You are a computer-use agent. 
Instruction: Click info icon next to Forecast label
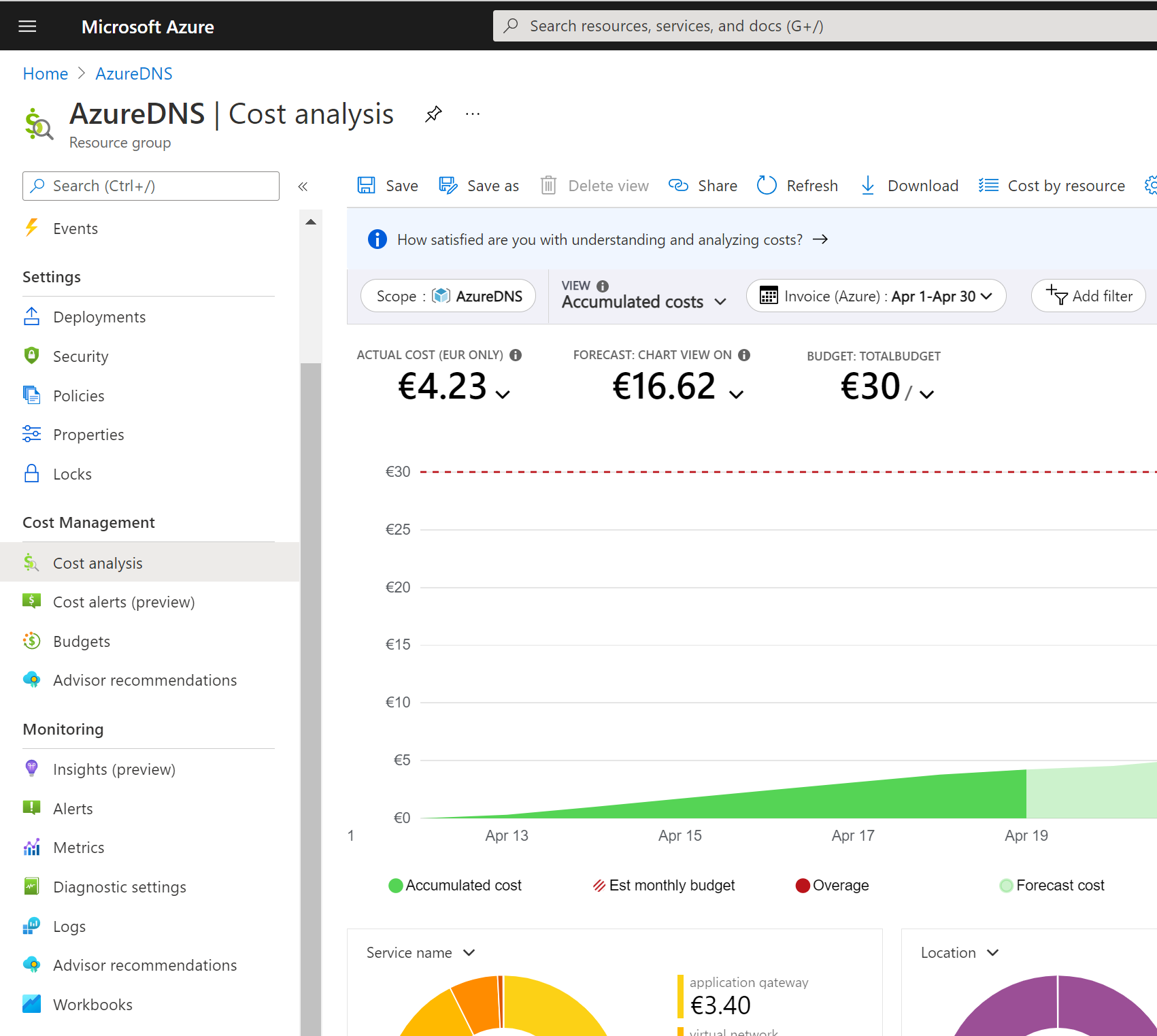[x=744, y=355]
